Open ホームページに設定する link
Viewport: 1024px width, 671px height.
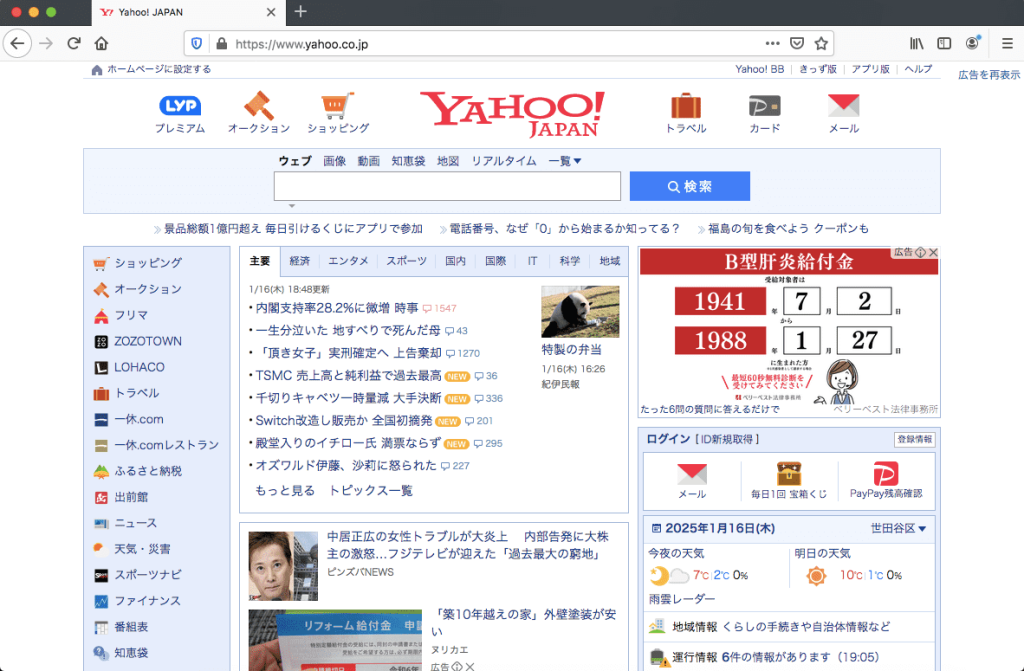click(x=159, y=69)
